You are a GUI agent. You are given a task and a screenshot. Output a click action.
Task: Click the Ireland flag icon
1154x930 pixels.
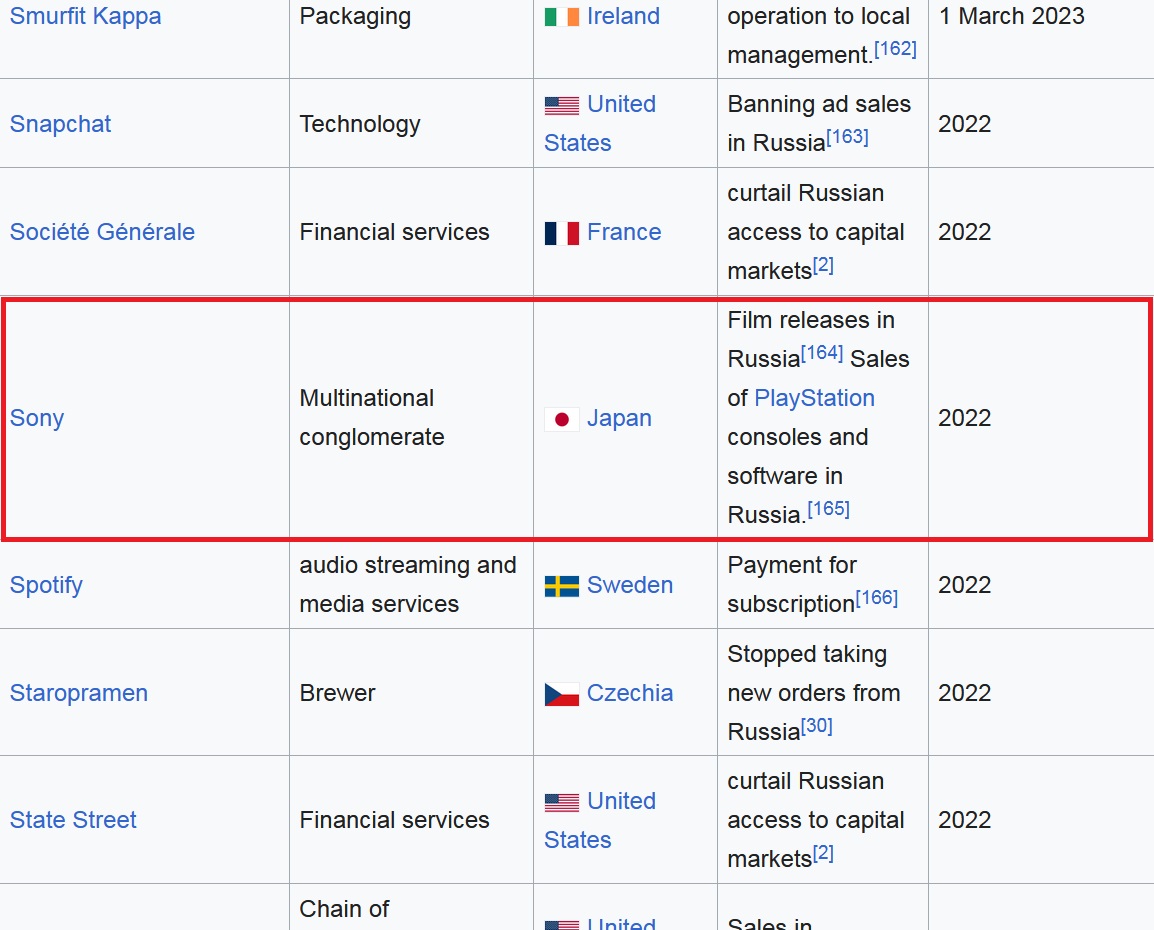click(x=562, y=16)
